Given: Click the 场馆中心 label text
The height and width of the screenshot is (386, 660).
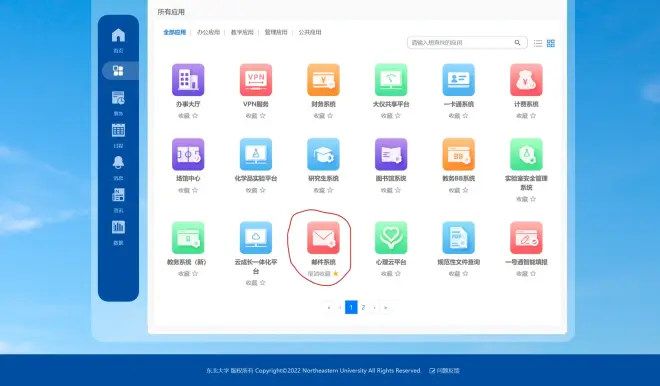Looking at the screenshot, I should pos(188,178).
